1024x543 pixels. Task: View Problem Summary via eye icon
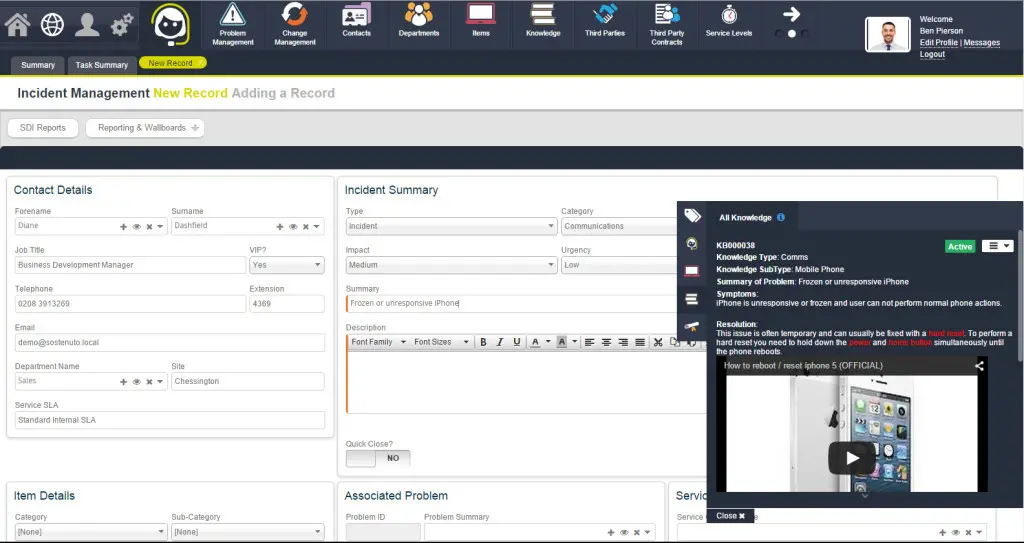point(624,533)
